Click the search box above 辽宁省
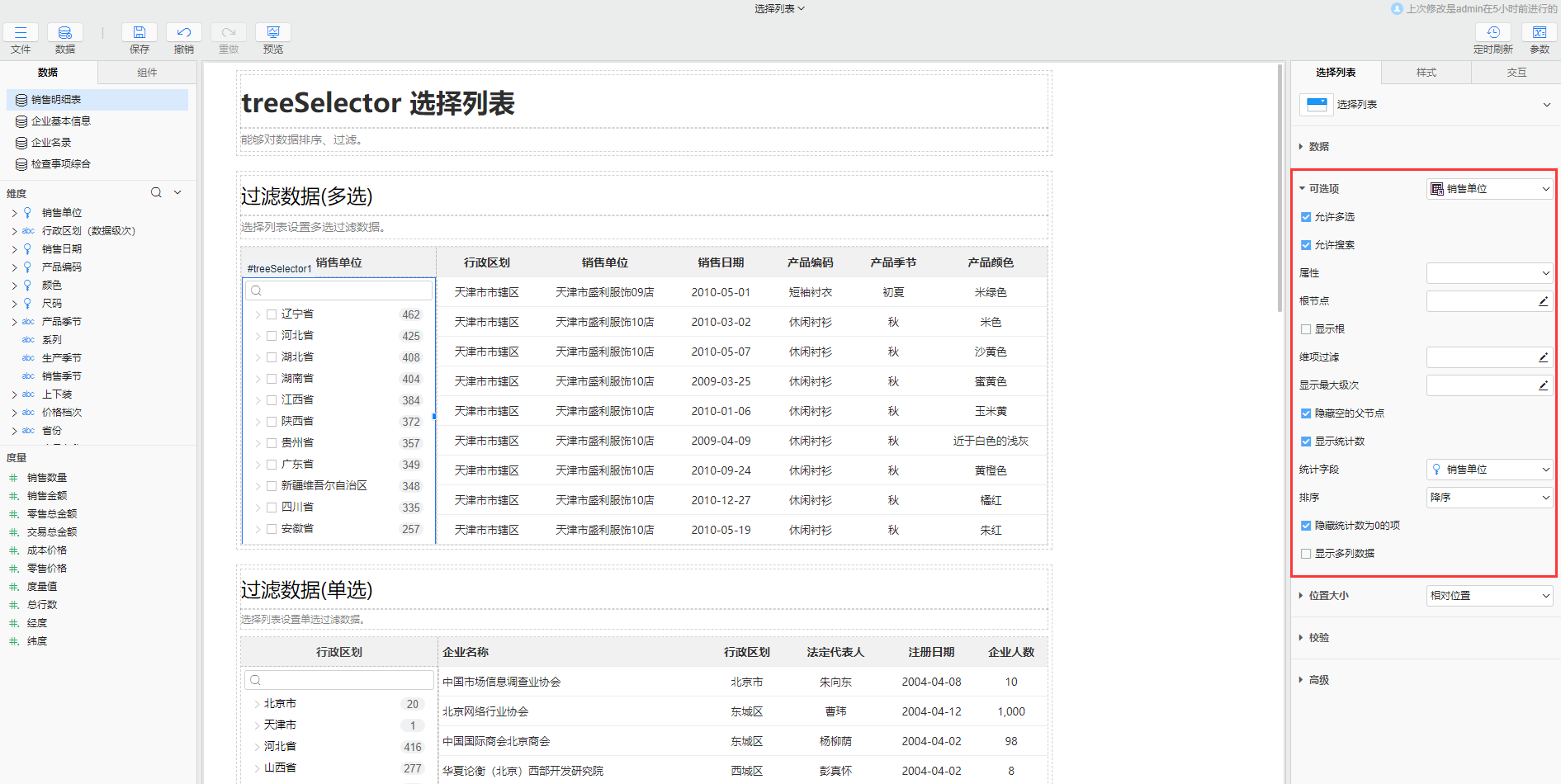This screenshot has width=1561, height=784. click(x=339, y=290)
